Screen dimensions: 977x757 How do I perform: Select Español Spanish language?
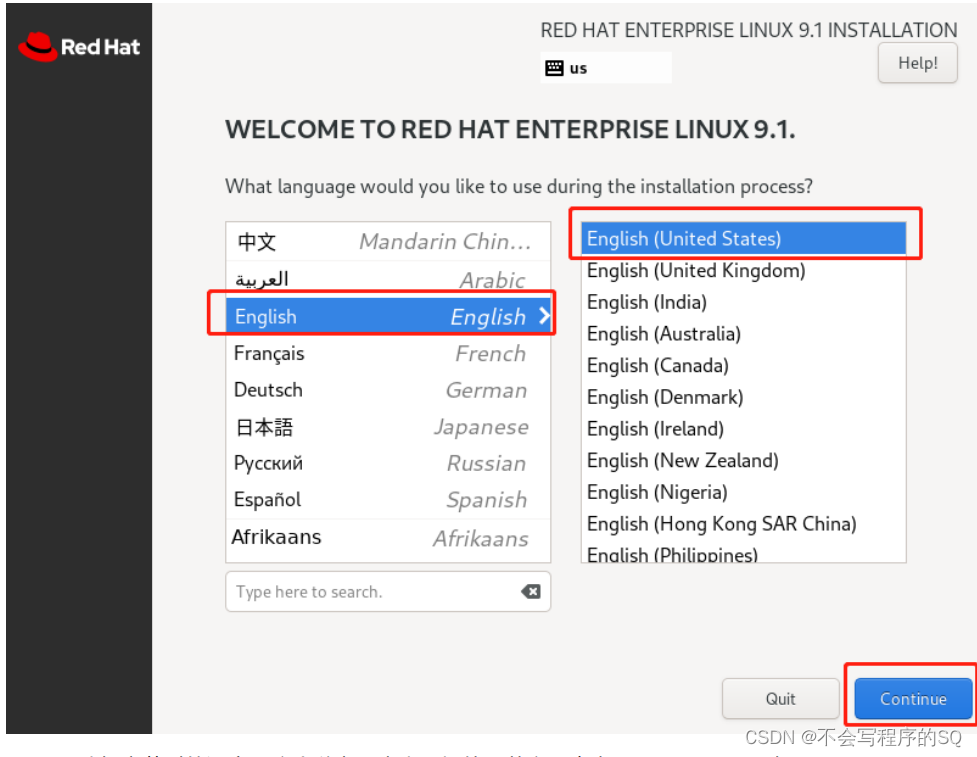(x=388, y=500)
